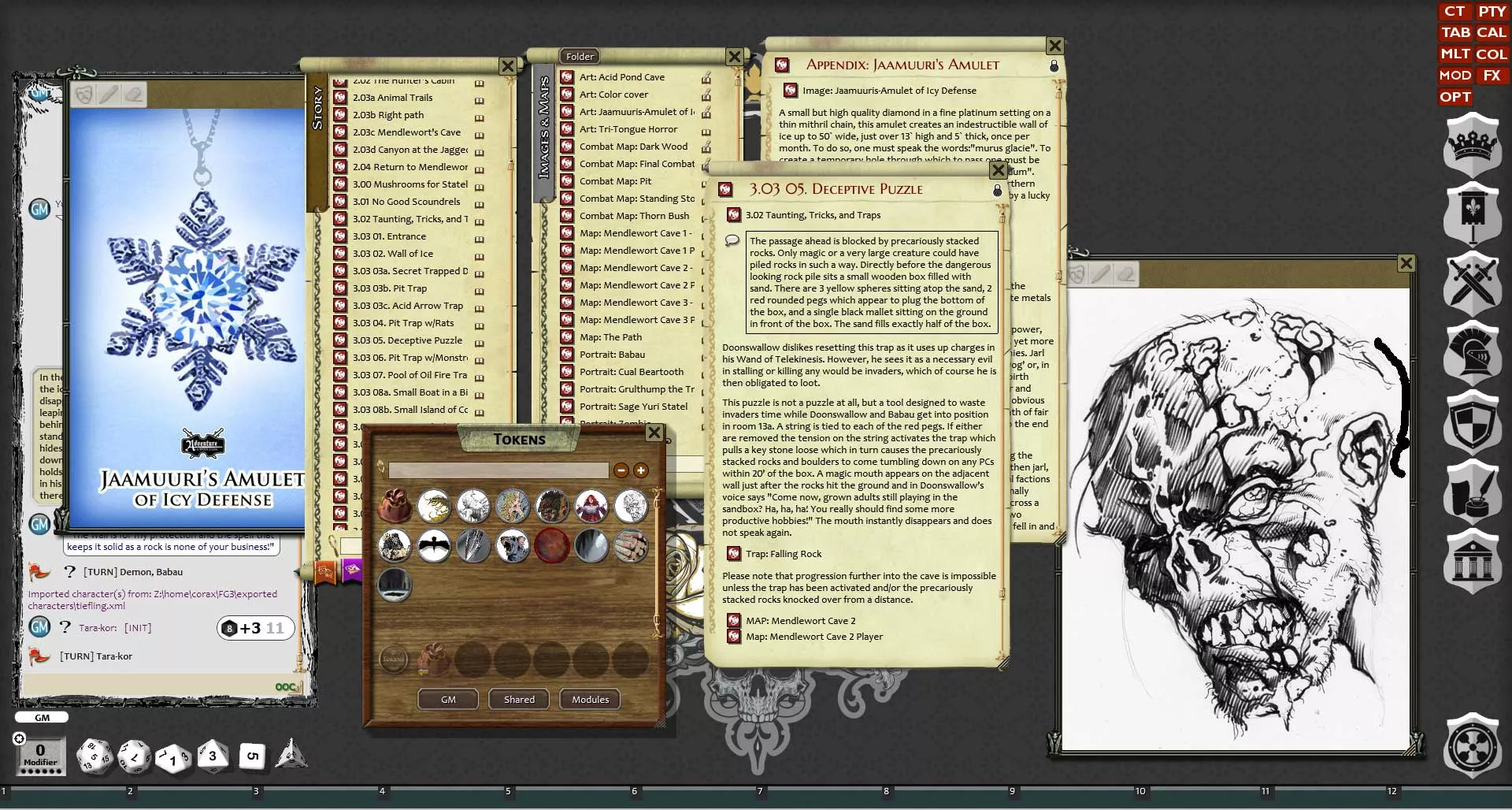Select the pencil draw tool on zombie image
The height and width of the screenshot is (810, 1512).
pos(1100,273)
